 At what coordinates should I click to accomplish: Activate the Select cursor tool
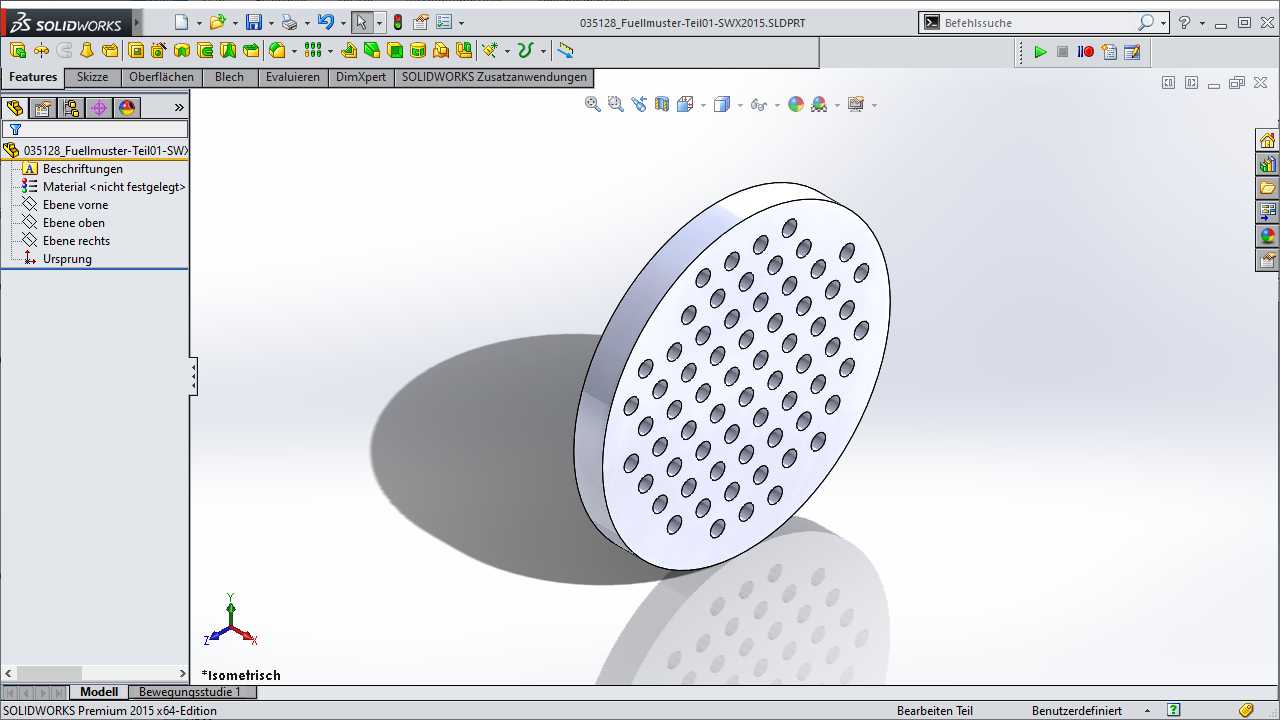click(362, 22)
